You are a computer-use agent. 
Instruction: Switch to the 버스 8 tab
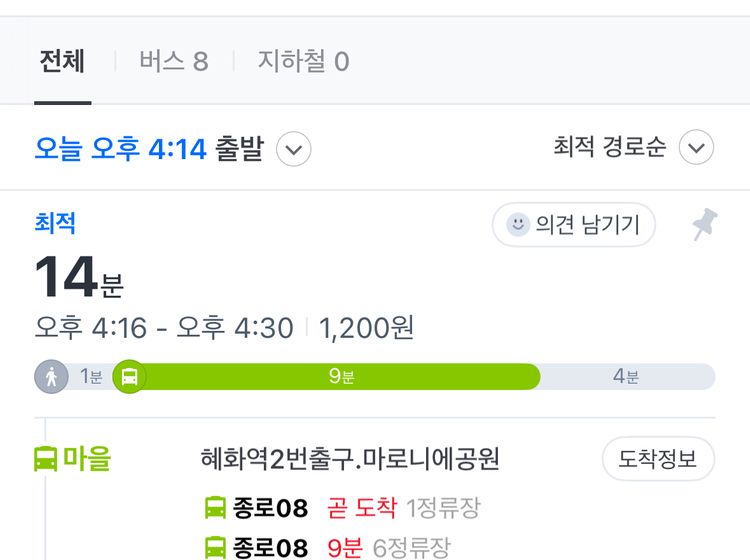point(174,61)
